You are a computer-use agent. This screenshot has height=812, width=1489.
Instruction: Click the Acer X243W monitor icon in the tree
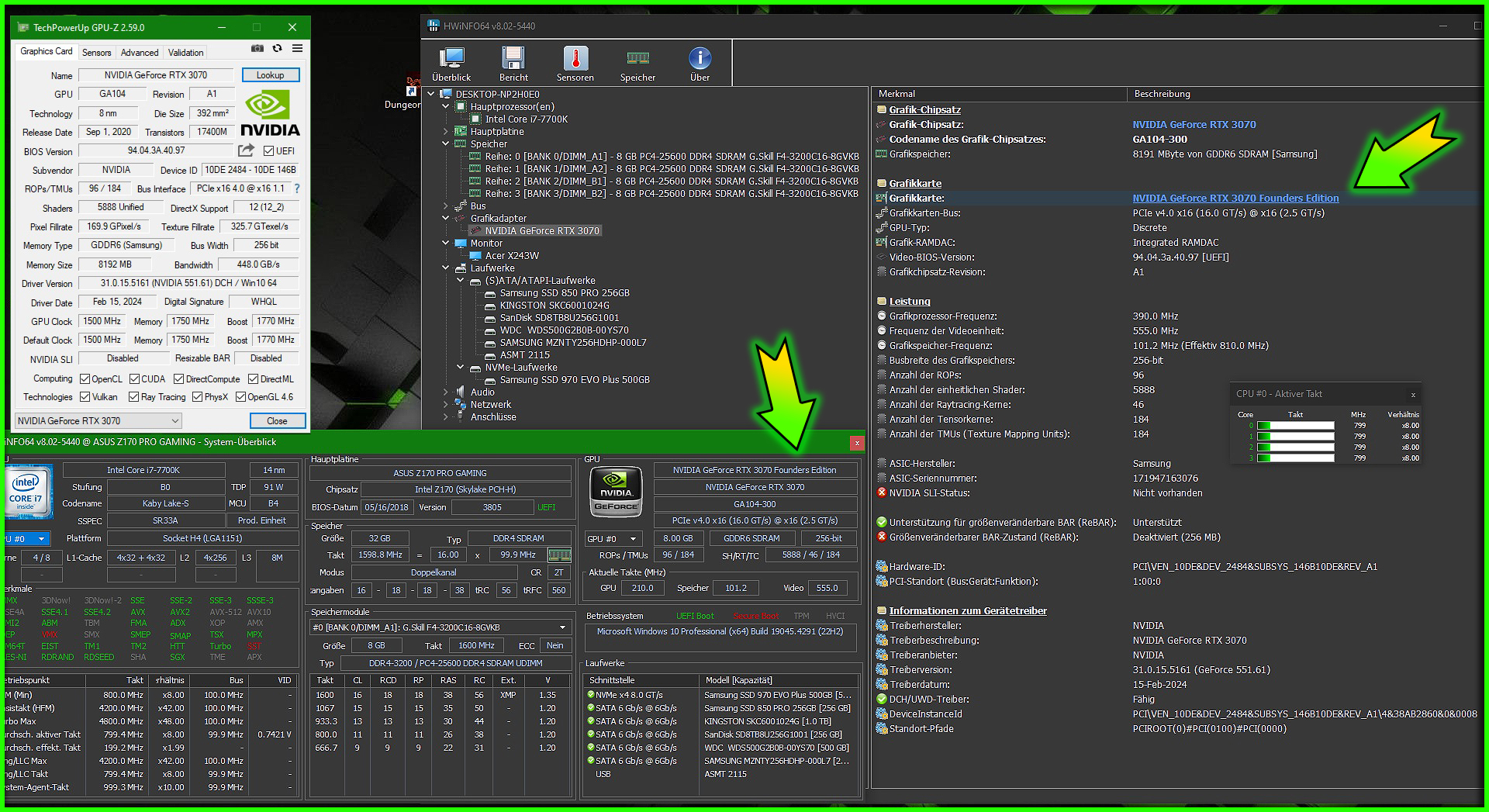(475, 256)
